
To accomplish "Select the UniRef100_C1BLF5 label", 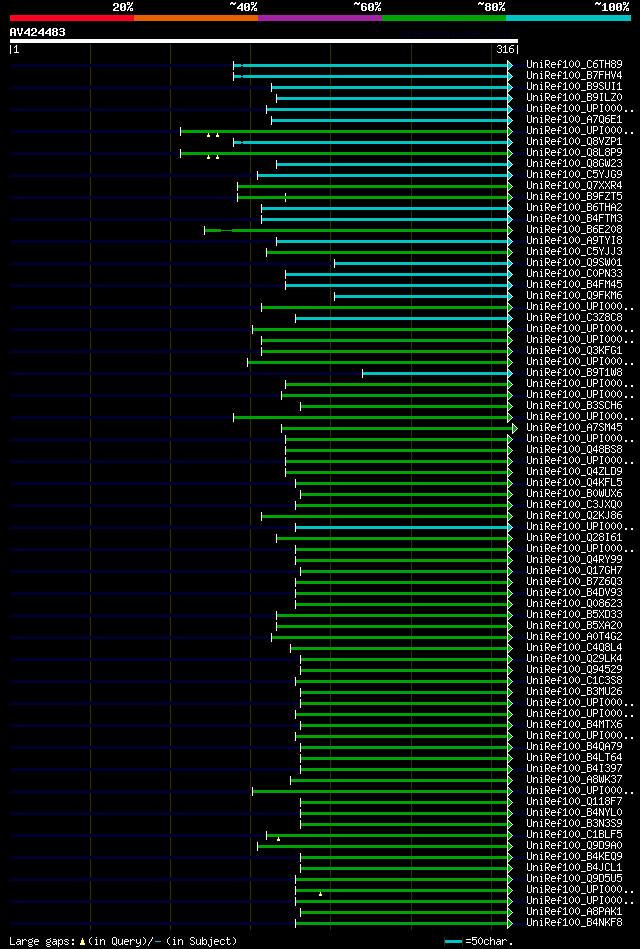I will point(574,835).
